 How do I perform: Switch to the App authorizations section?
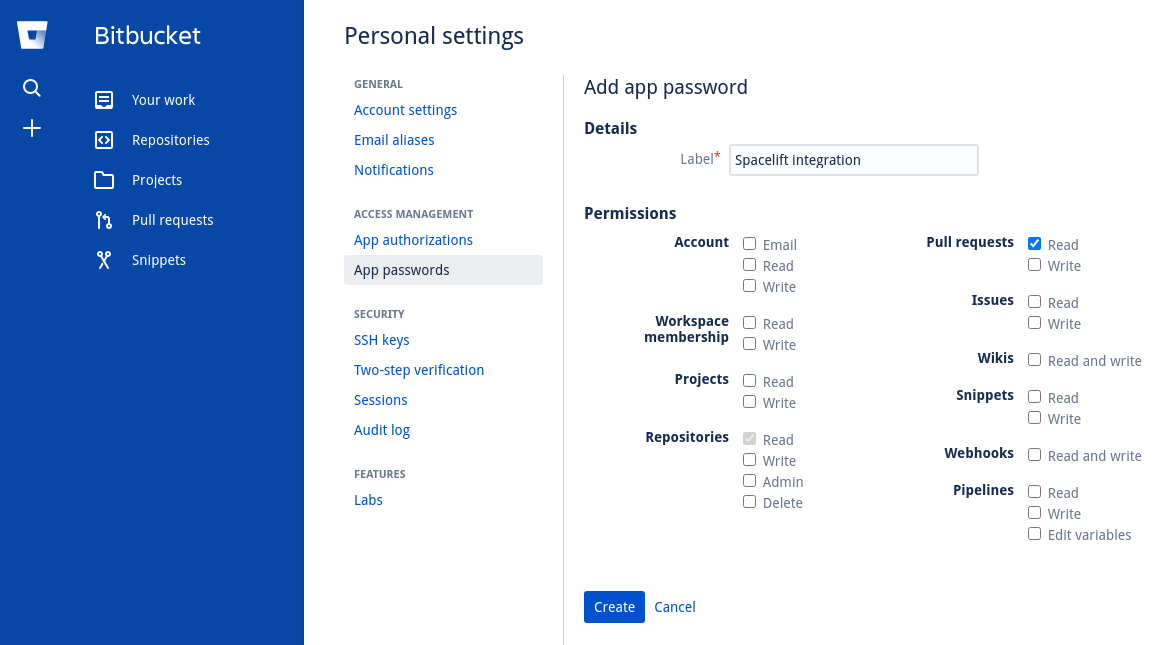coord(413,239)
